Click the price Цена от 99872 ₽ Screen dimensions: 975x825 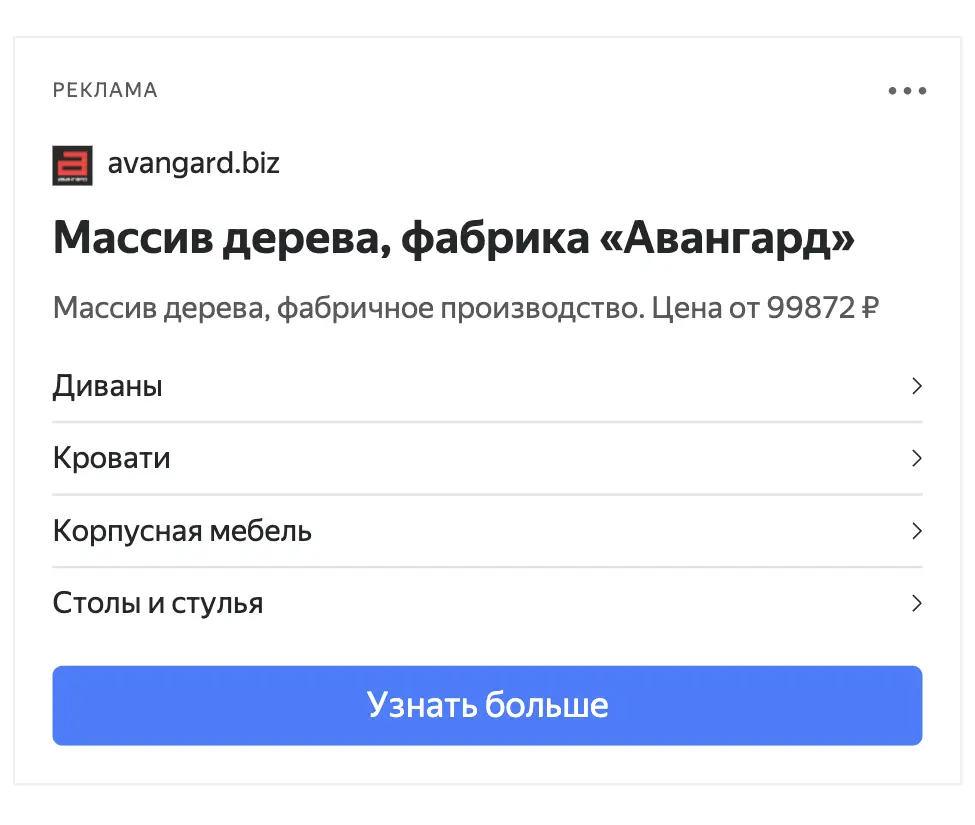coord(765,308)
